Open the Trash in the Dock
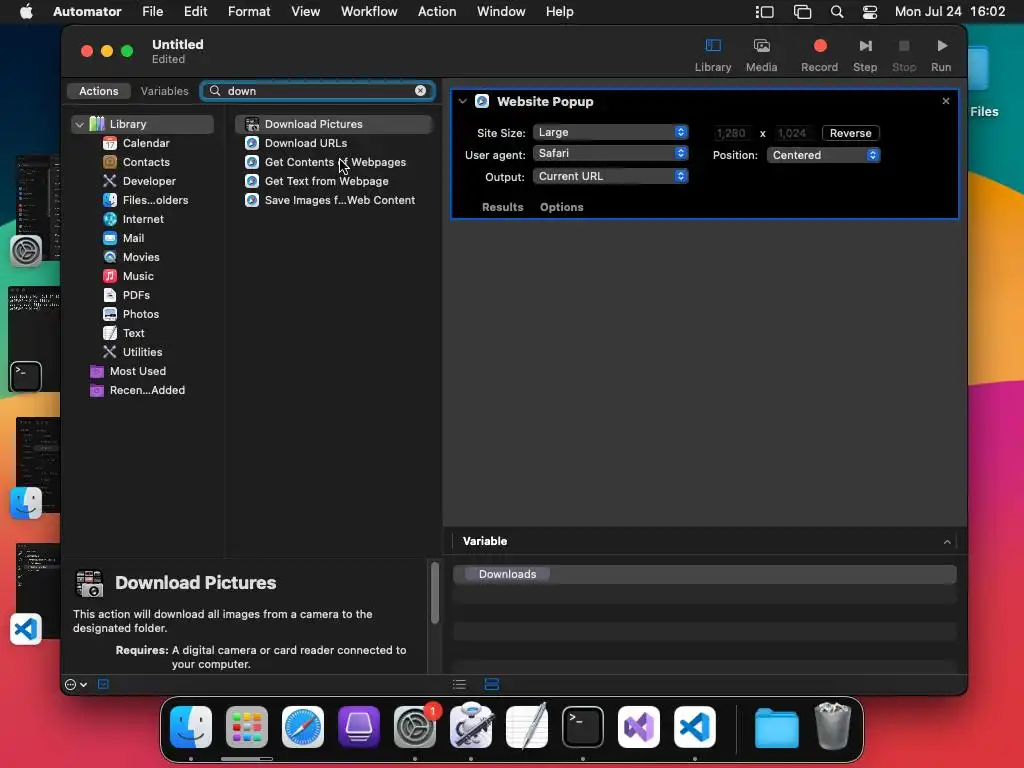The image size is (1024, 768). tap(833, 726)
